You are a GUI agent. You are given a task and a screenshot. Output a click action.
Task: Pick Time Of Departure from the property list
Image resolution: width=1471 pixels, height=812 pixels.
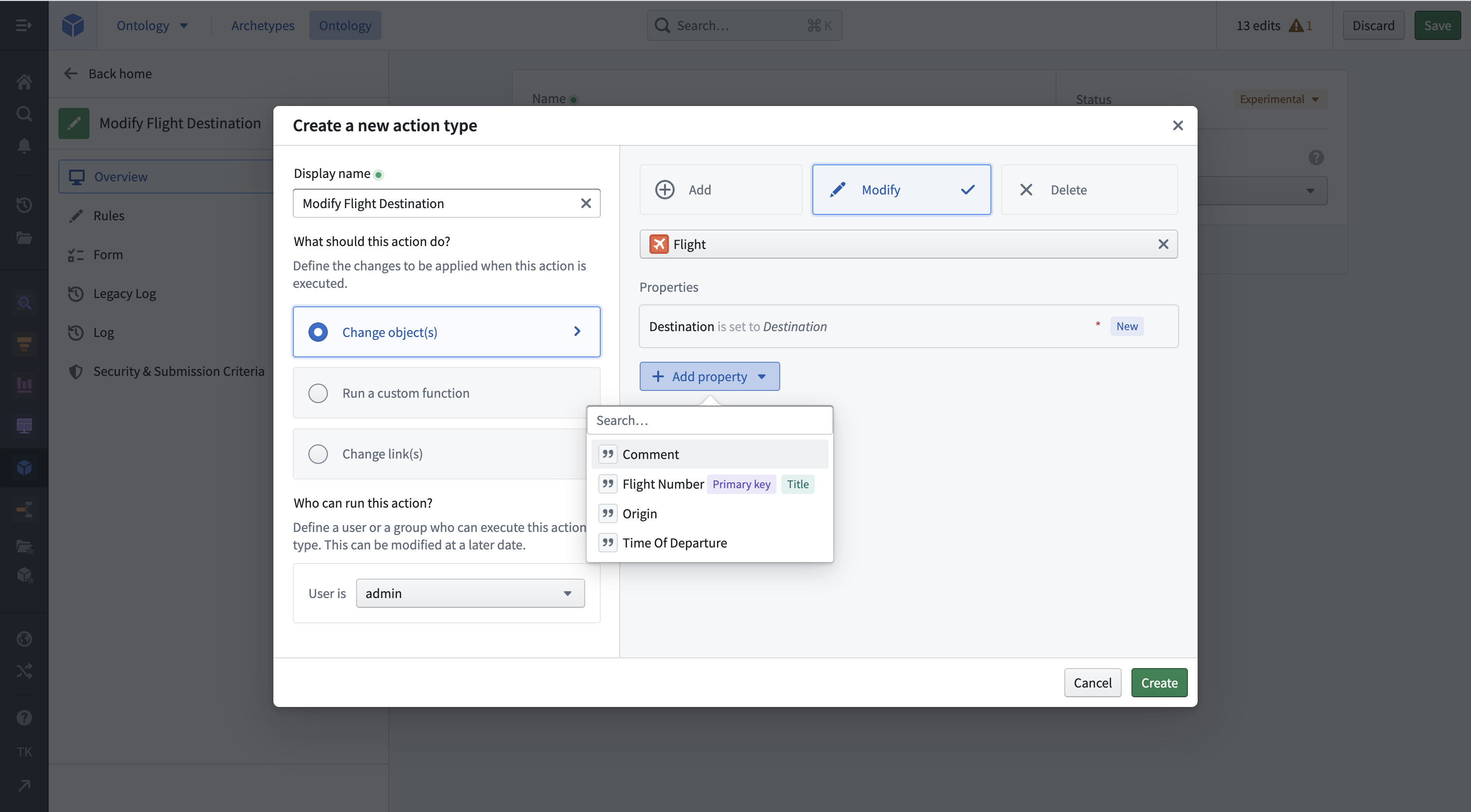pyautogui.click(x=709, y=543)
